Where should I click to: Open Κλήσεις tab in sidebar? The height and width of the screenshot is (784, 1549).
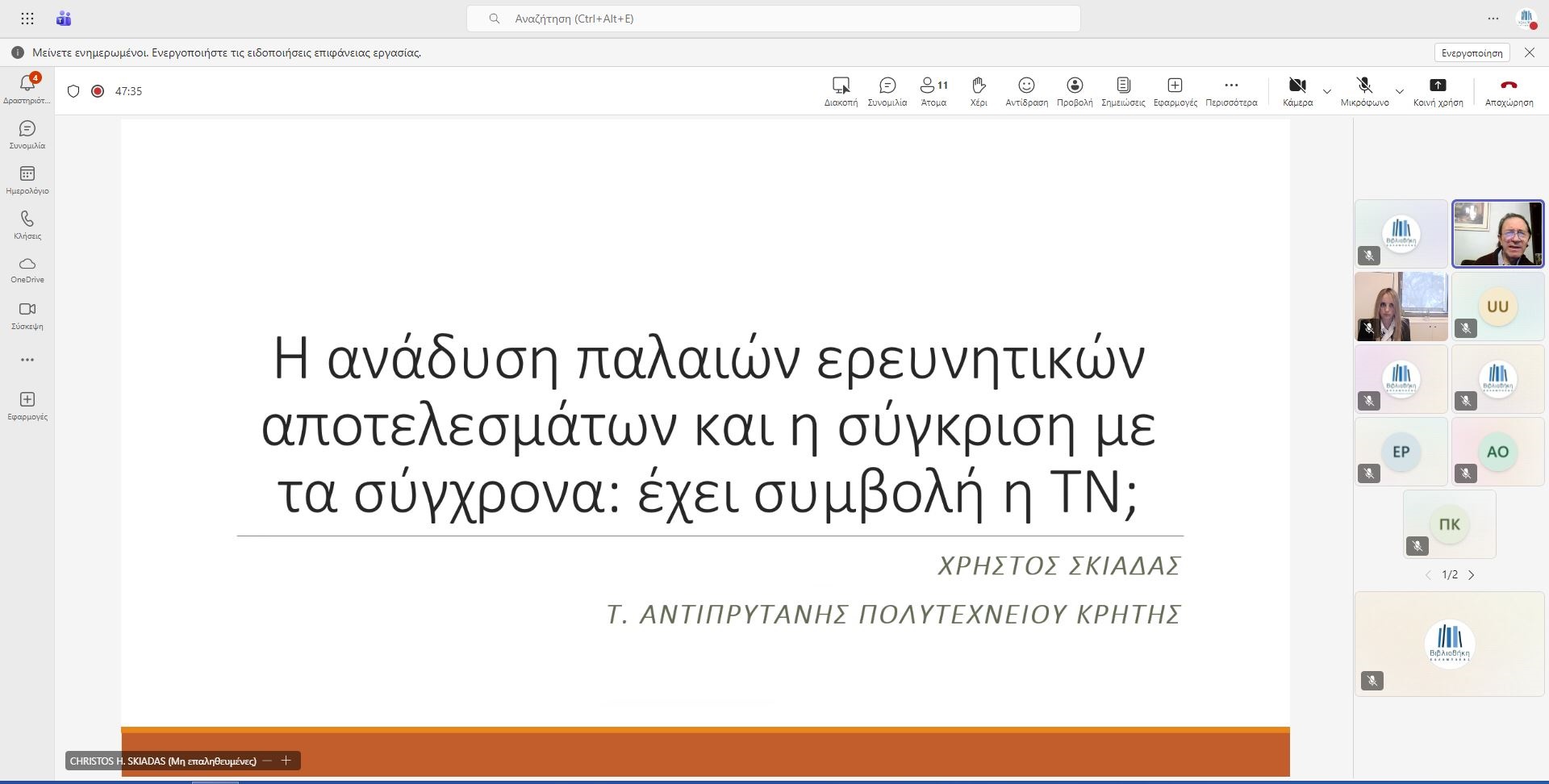[x=27, y=225]
